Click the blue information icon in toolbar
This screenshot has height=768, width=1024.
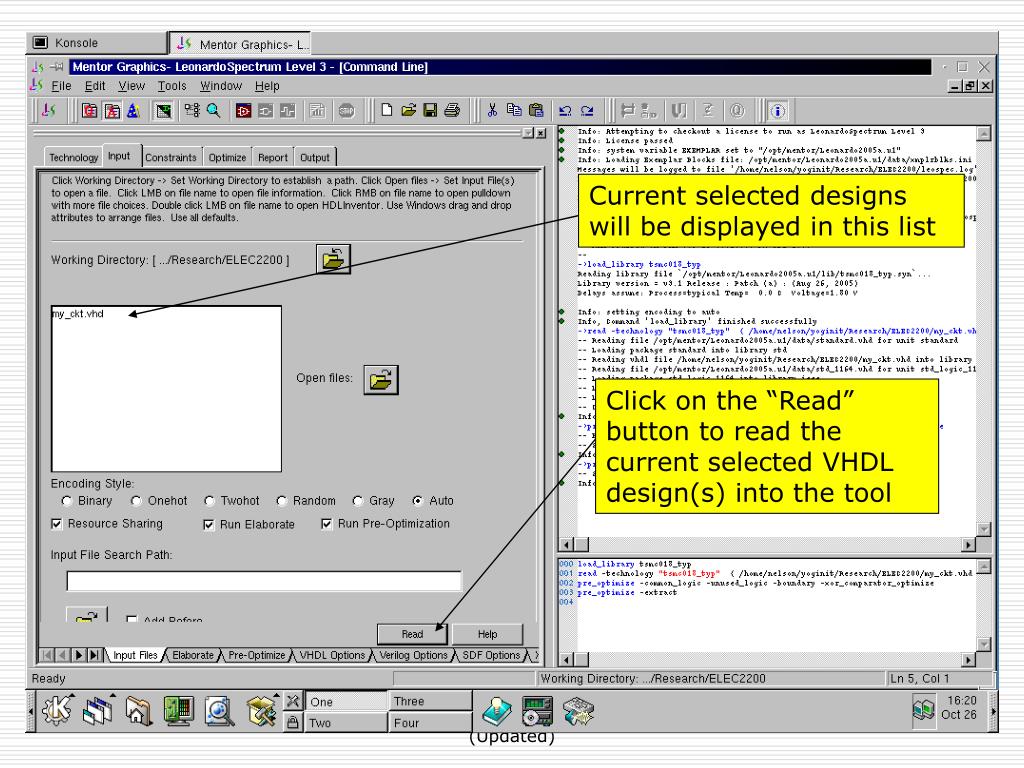pos(777,111)
